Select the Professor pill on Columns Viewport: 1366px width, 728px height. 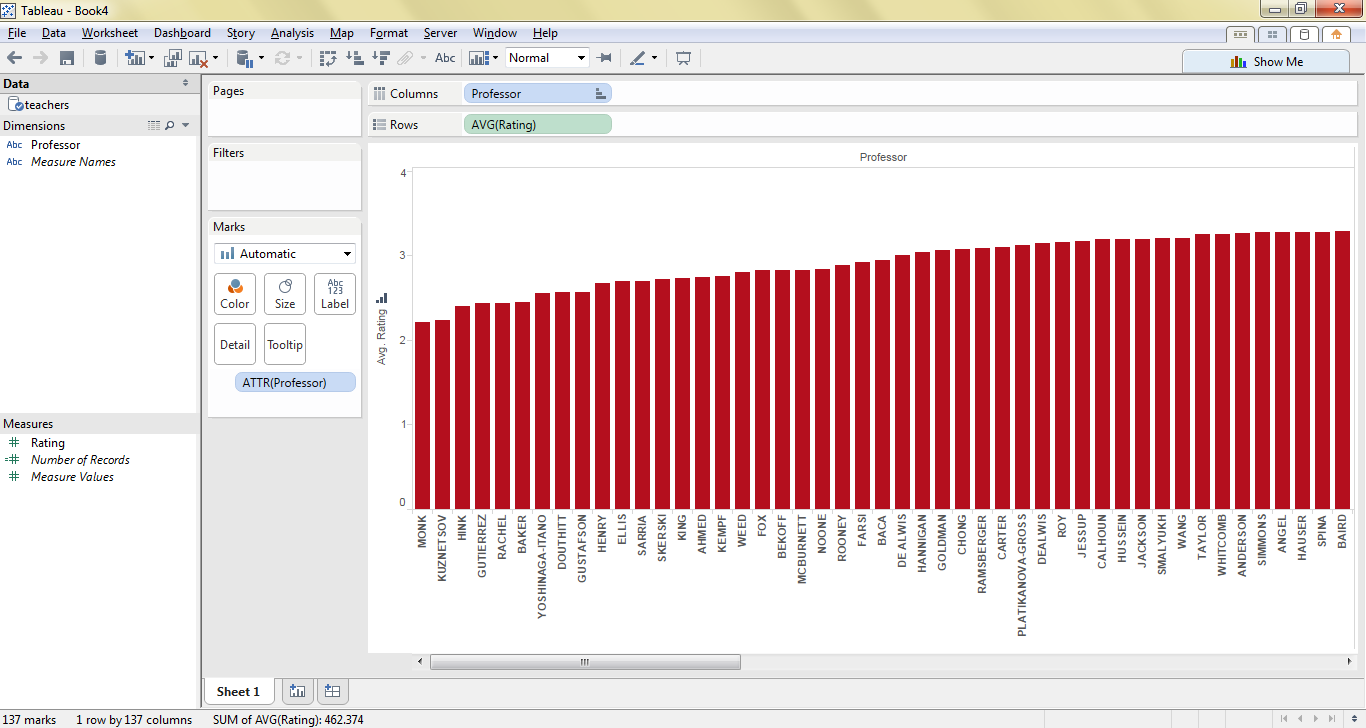[x=537, y=94]
